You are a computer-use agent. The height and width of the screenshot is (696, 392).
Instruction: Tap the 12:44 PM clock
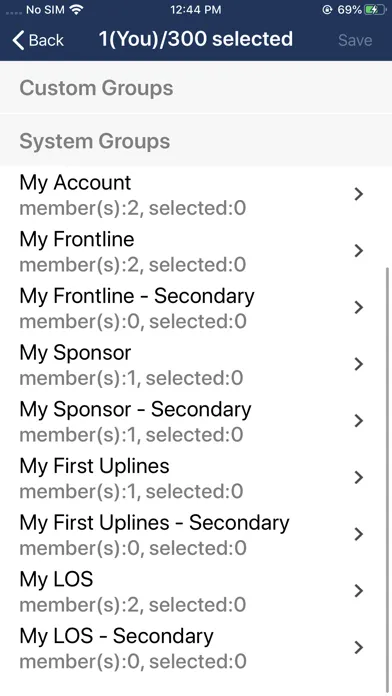point(196,10)
